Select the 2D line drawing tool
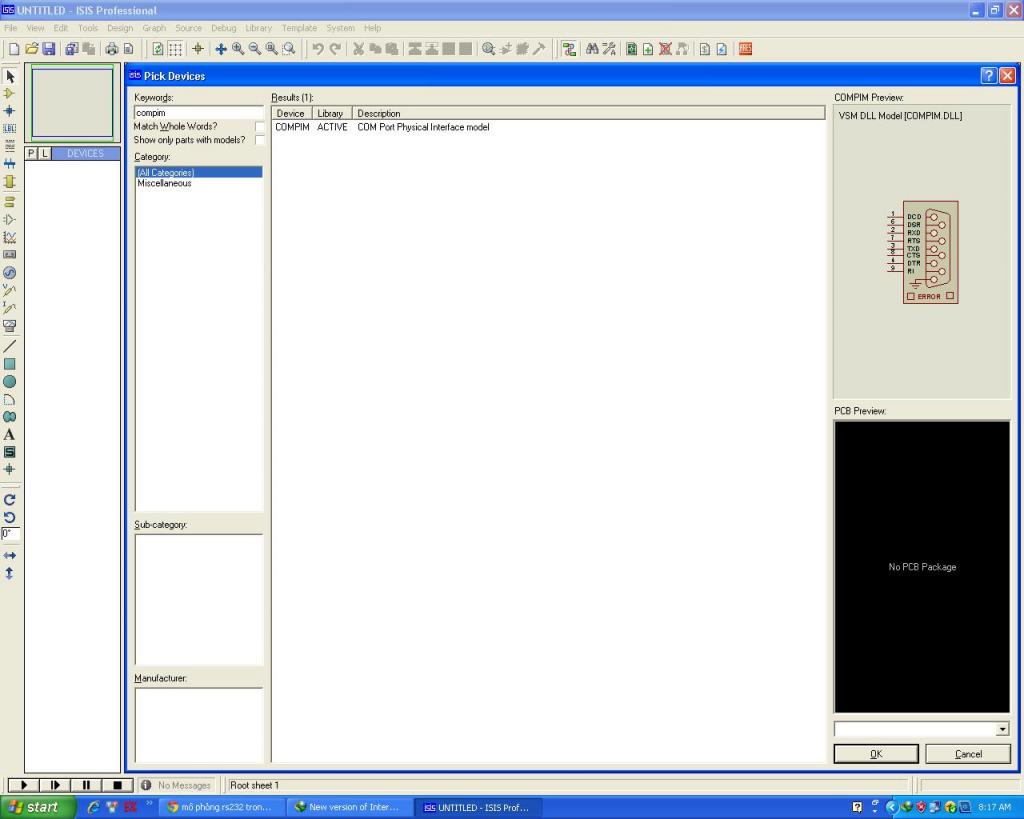The width and height of the screenshot is (1024, 819). pos(10,346)
